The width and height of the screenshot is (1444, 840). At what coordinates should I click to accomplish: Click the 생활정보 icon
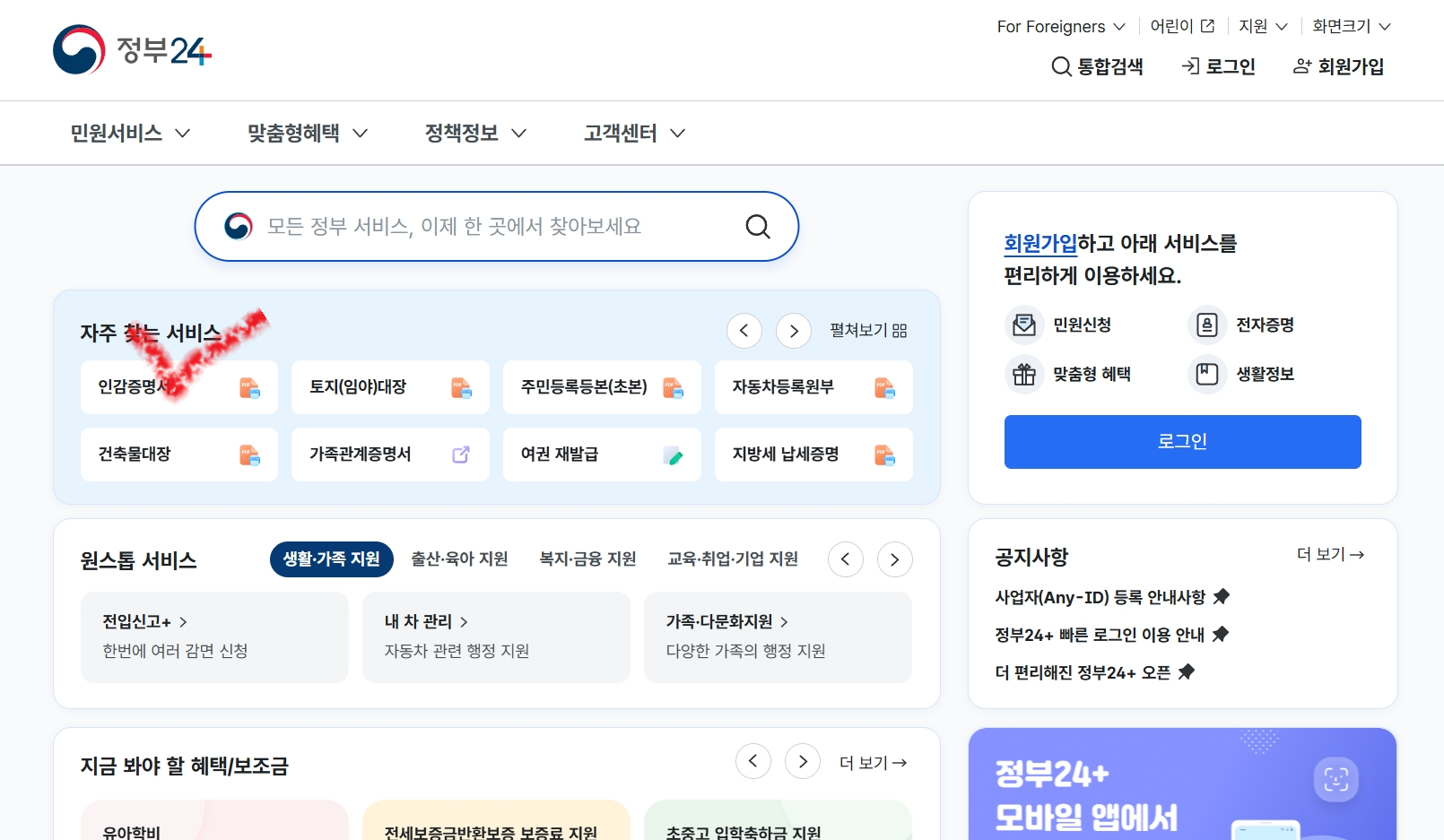[x=1207, y=374]
